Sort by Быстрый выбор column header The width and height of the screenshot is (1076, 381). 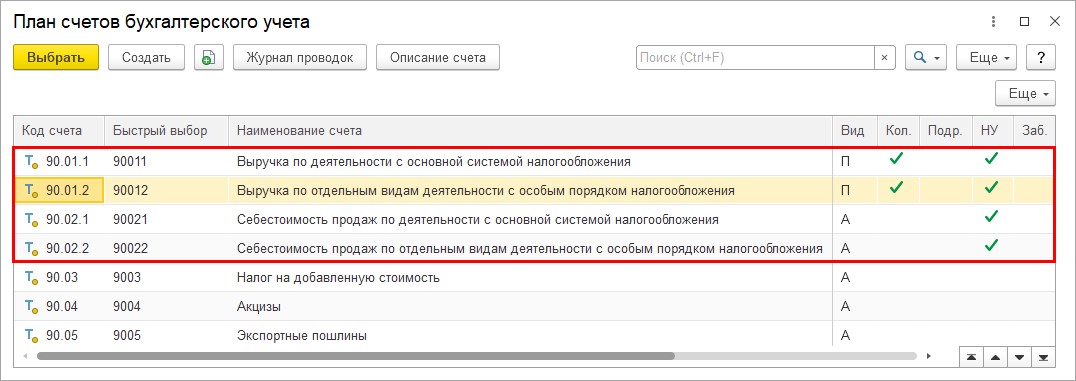click(166, 130)
